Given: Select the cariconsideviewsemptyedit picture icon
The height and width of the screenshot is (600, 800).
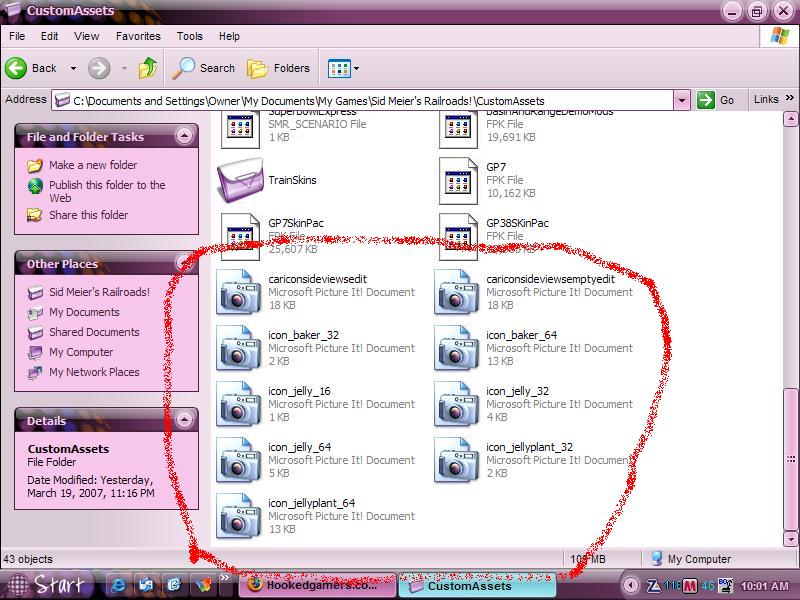Looking at the screenshot, I should 457,292.
